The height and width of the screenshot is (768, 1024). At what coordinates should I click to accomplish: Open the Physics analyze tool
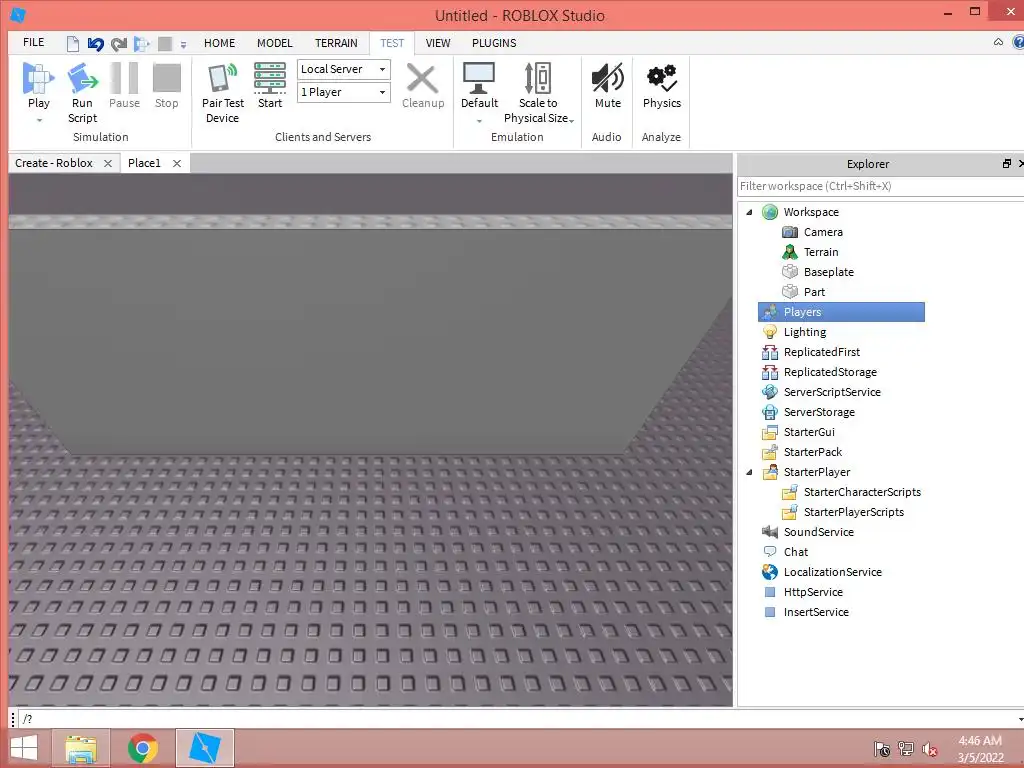tap(662, 86)
